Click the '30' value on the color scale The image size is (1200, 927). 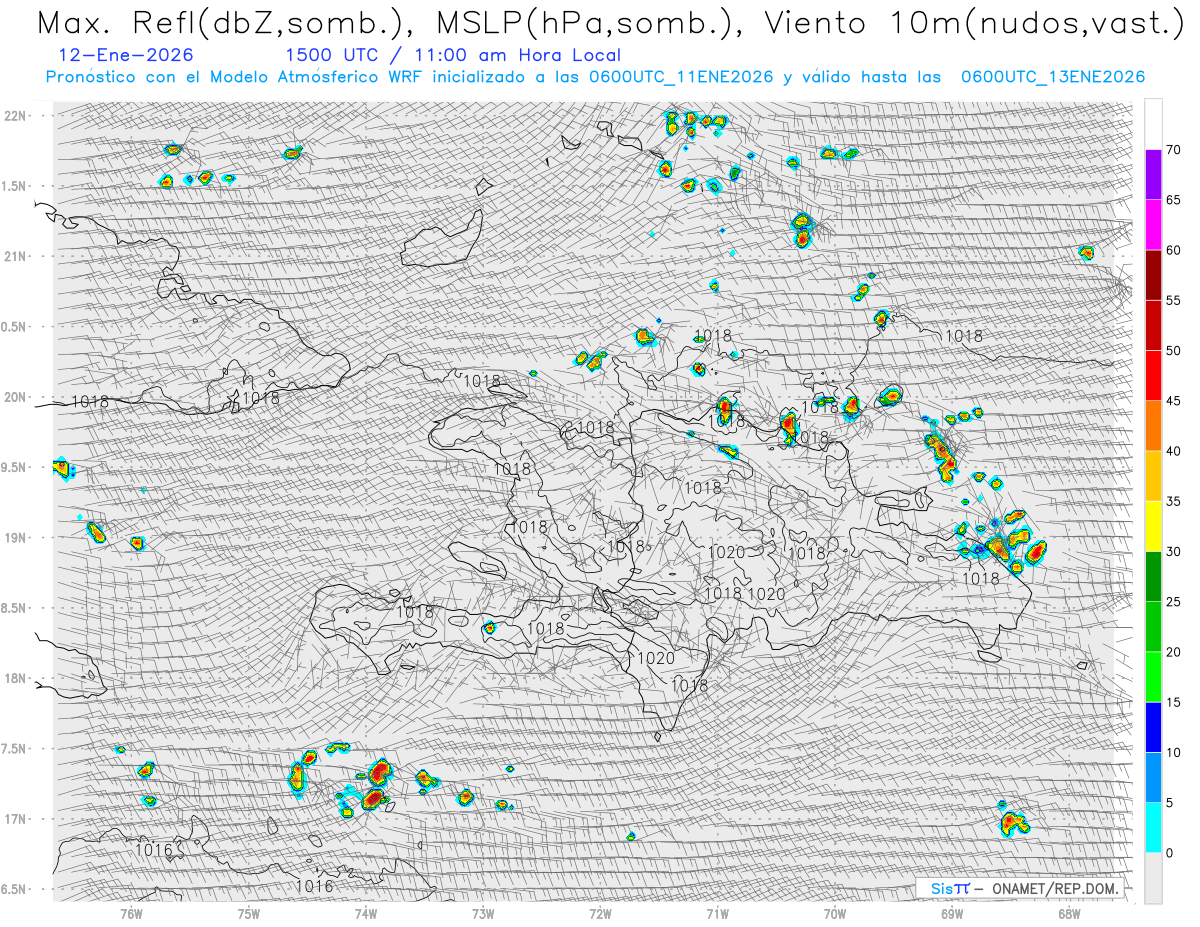click(1173, 551)
